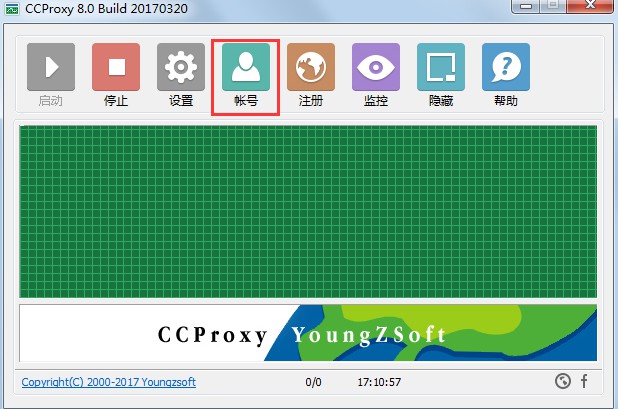Click the green traffic monitor graph
The image size is (618, 409).
[308, 212]
